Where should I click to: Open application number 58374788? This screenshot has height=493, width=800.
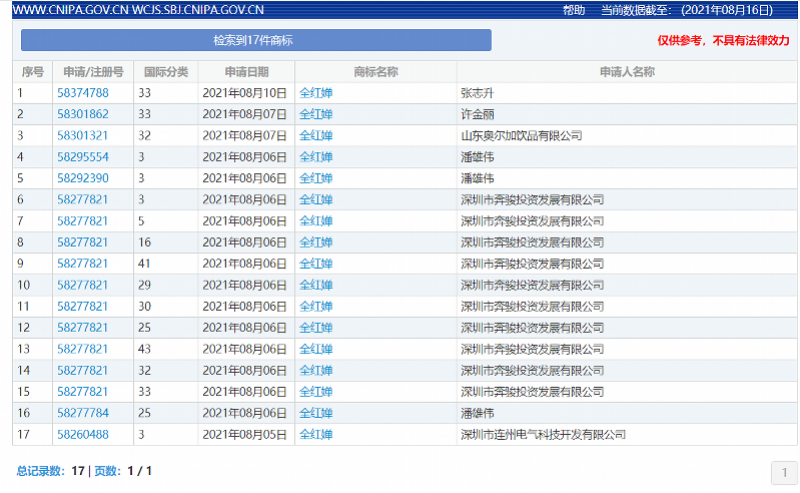[x=83, y=93]
